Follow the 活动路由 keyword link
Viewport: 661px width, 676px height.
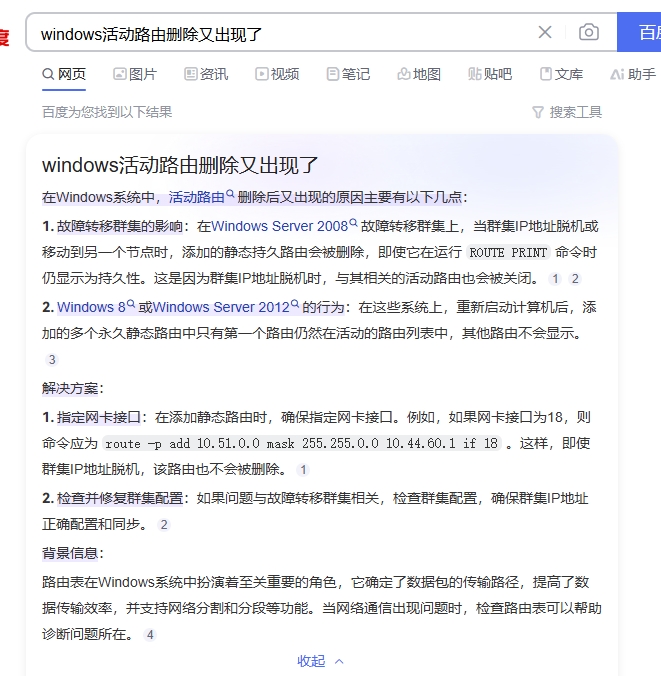[201, 197]
